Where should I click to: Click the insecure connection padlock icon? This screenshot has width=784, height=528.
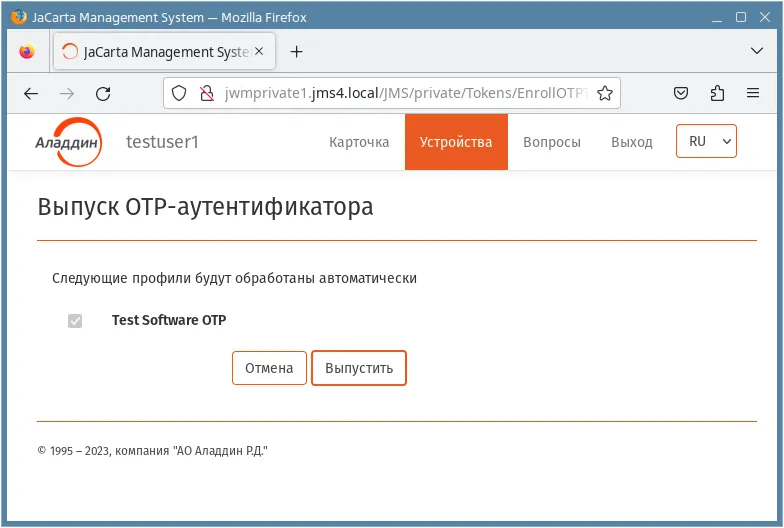click(x=206, y=93)
